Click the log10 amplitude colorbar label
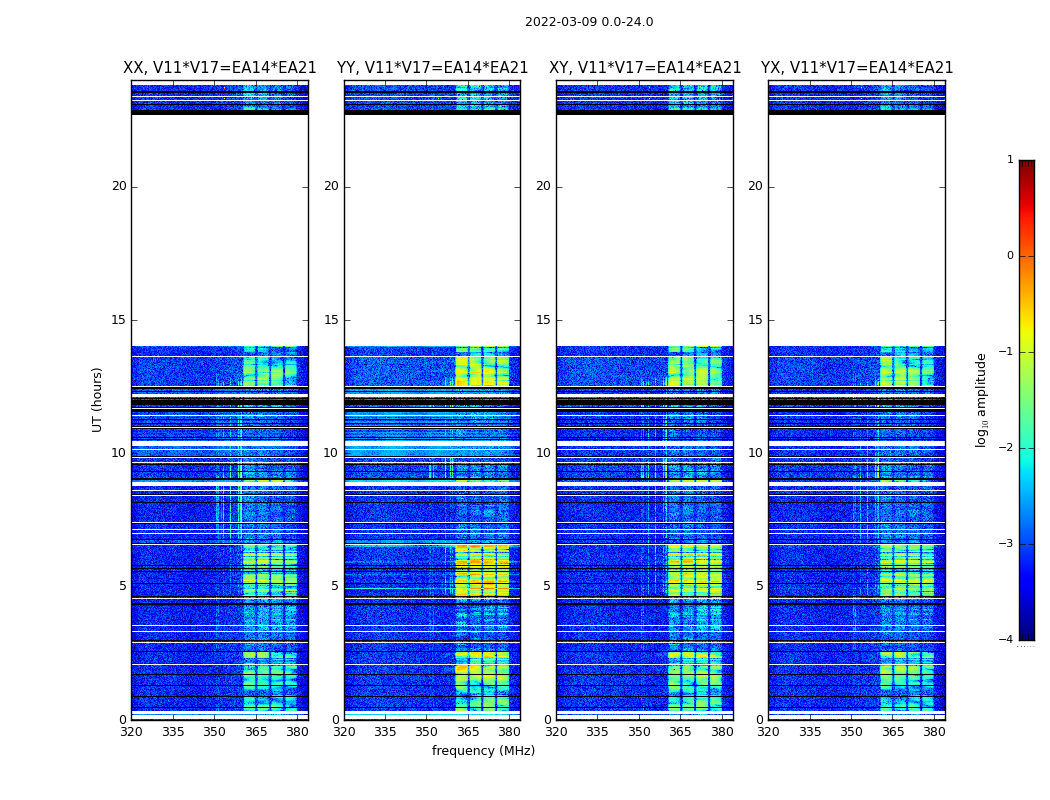The width and height of the screenshot is (1050, 800). (x=981, y=400)
